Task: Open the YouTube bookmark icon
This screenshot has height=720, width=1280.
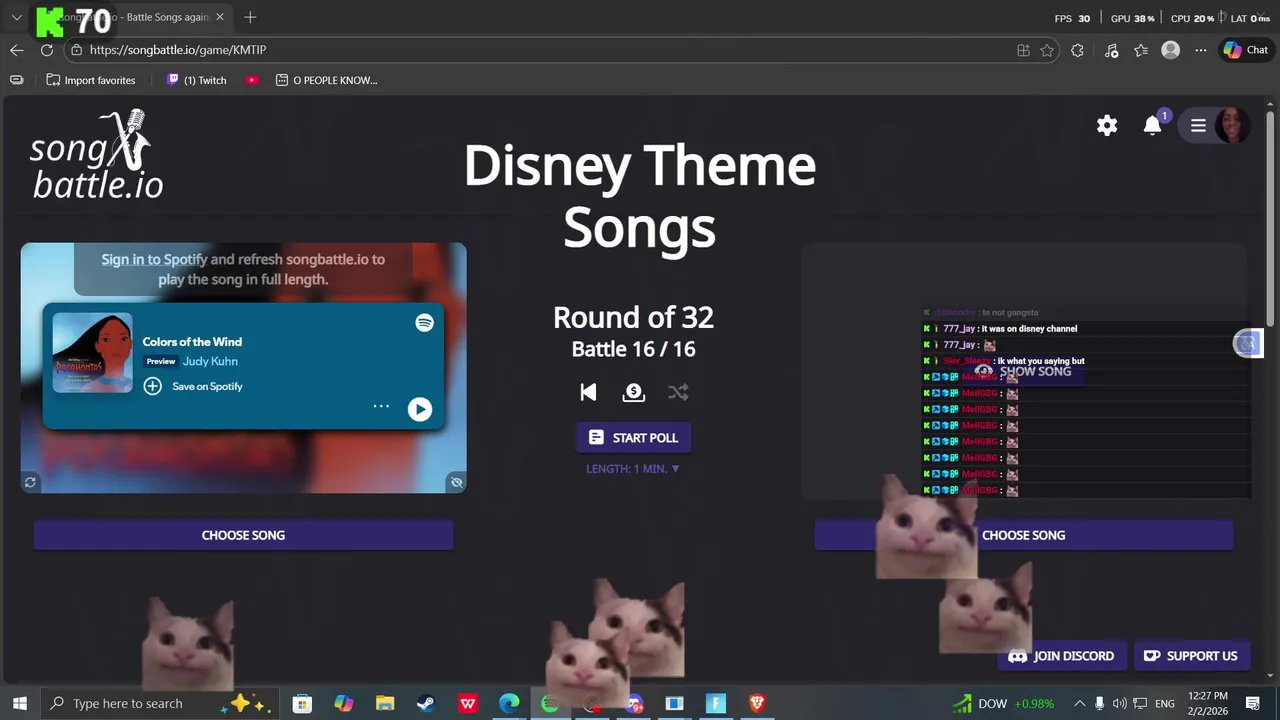Action: [252, 80]
